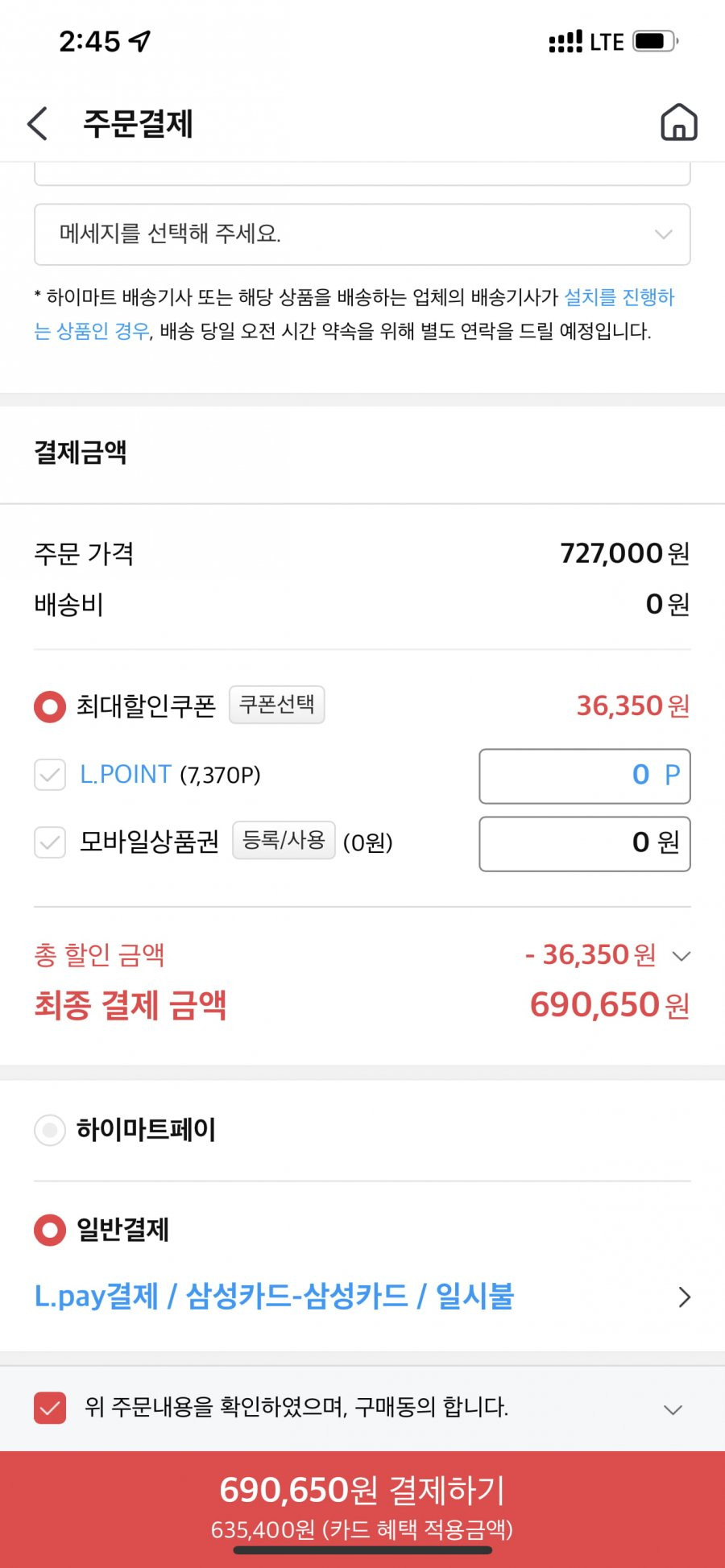The height and width of the screenshot is (1568, 725).
Task: Select the 최대할인쿠폰 radio button
Action: tap(50, 706)
